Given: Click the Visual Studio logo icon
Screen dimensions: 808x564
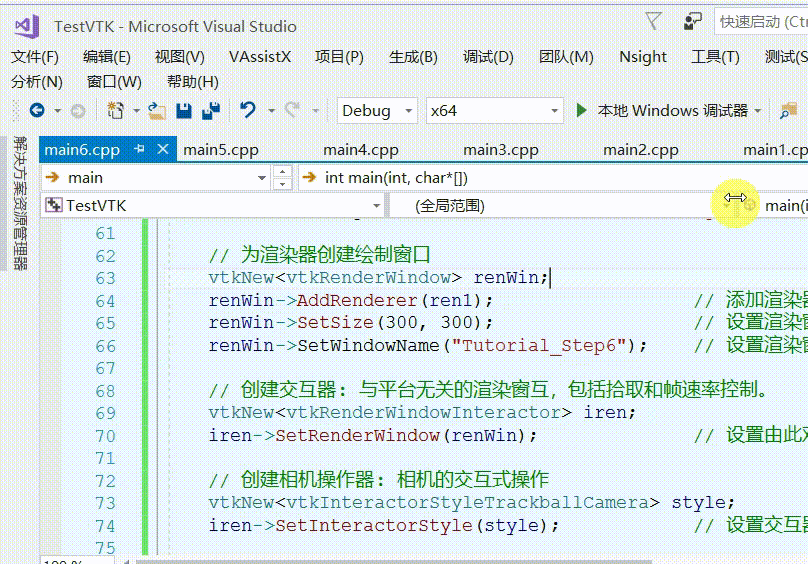Looking at the screenshot, I should click(27, 26).
